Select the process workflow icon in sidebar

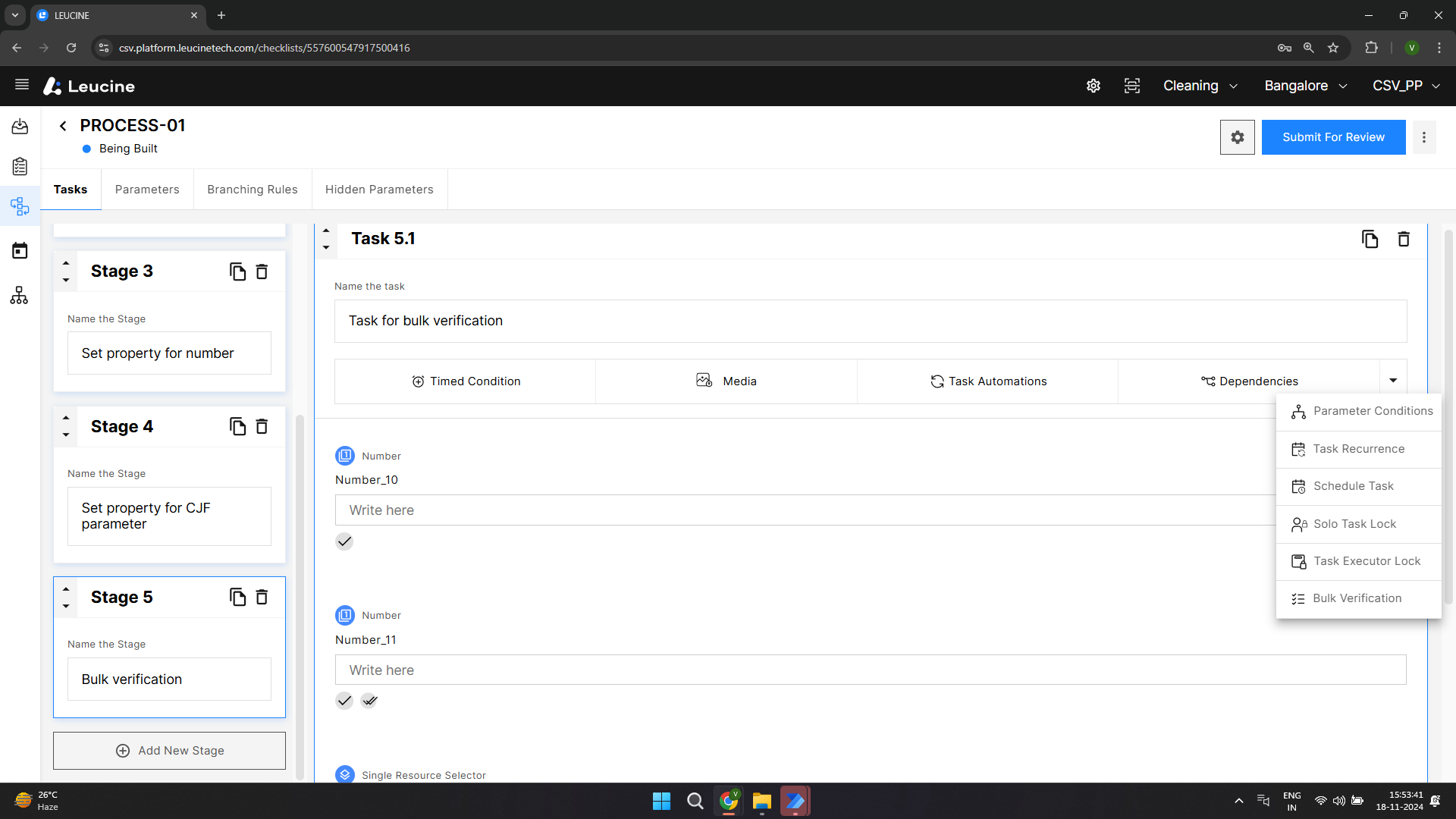(20, 206)
